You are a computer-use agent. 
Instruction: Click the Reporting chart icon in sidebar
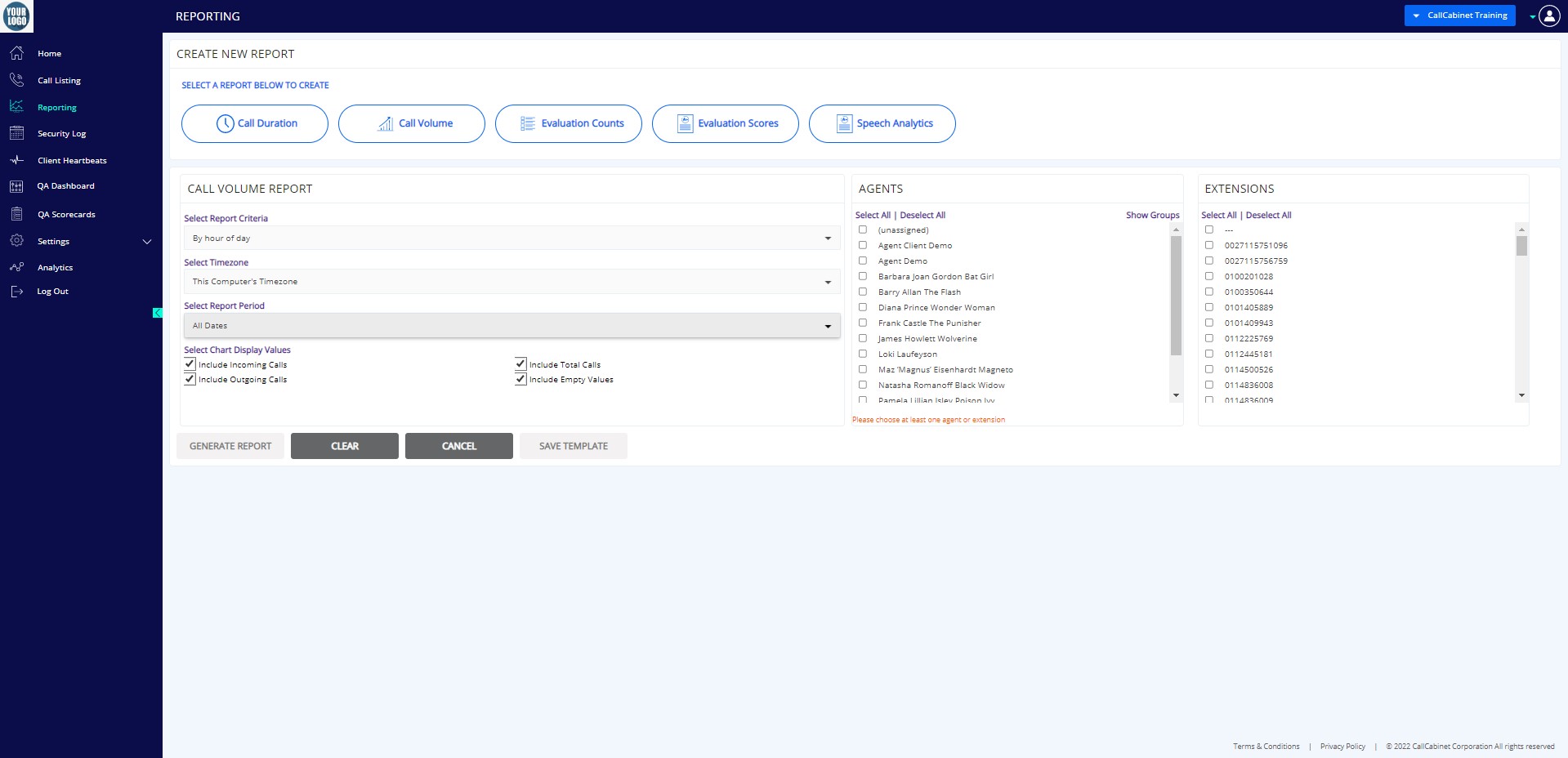click(16, 106)
